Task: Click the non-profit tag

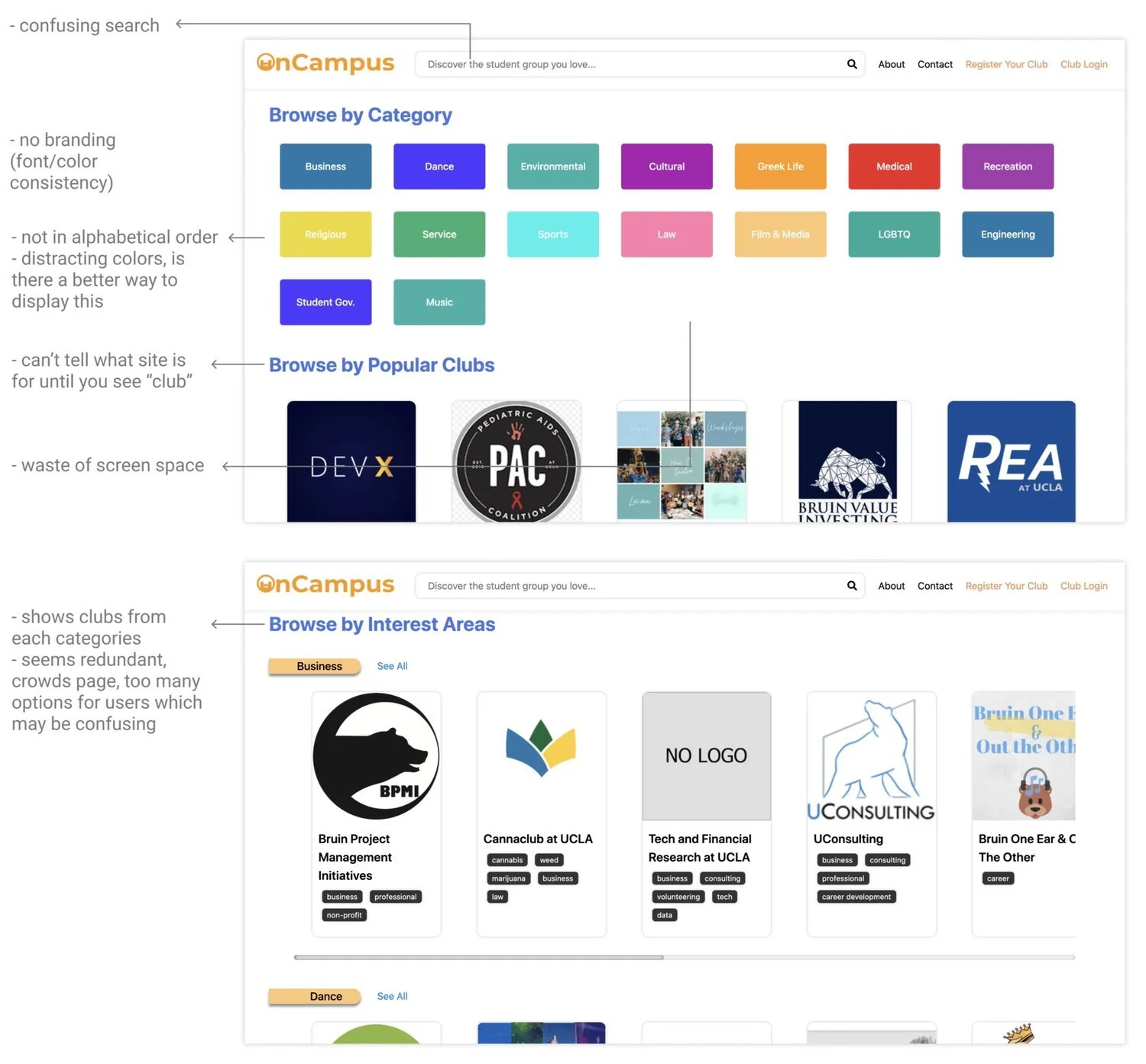Action: coord(344,915)
